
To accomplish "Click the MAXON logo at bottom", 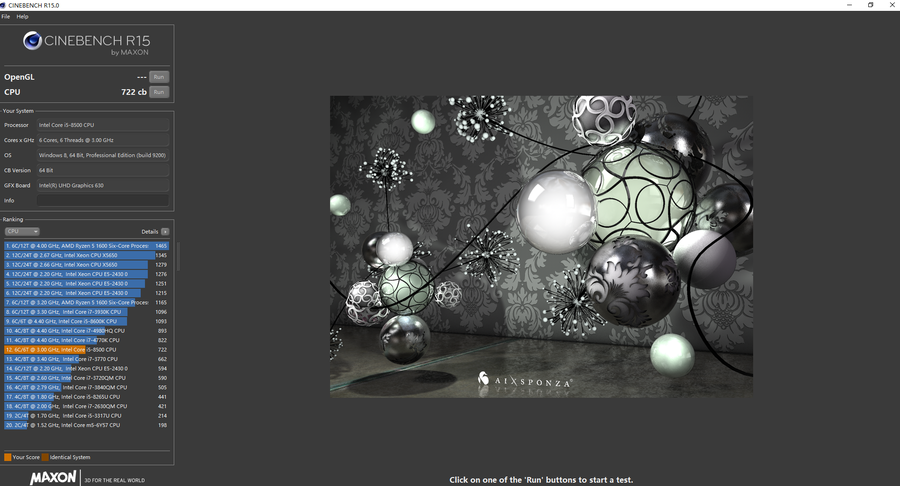I will tap(53, 478).
